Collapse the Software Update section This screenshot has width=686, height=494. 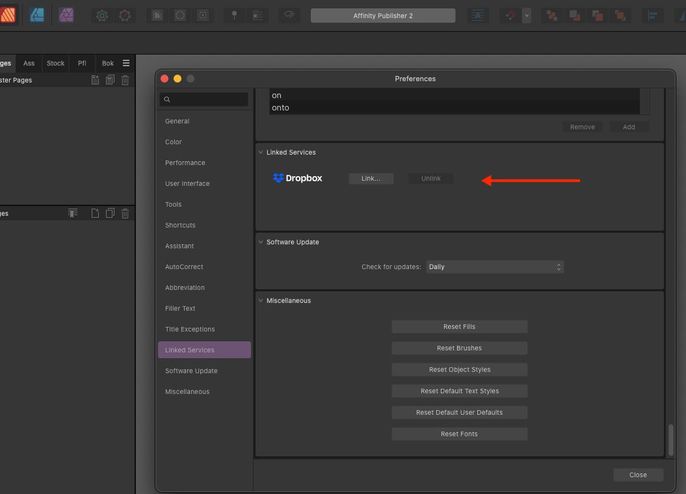261,242
